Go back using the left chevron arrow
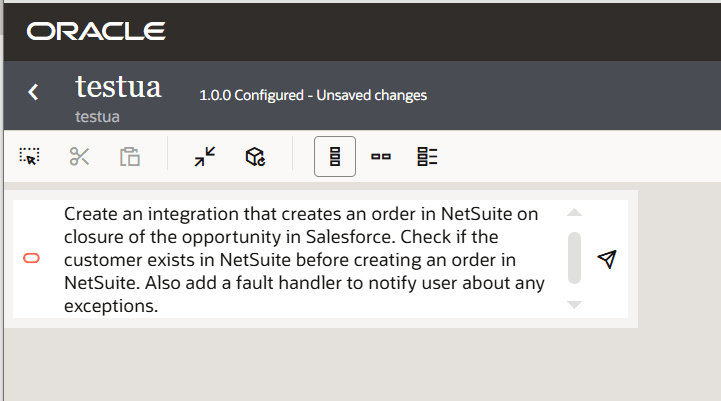 tap(33, 92)
